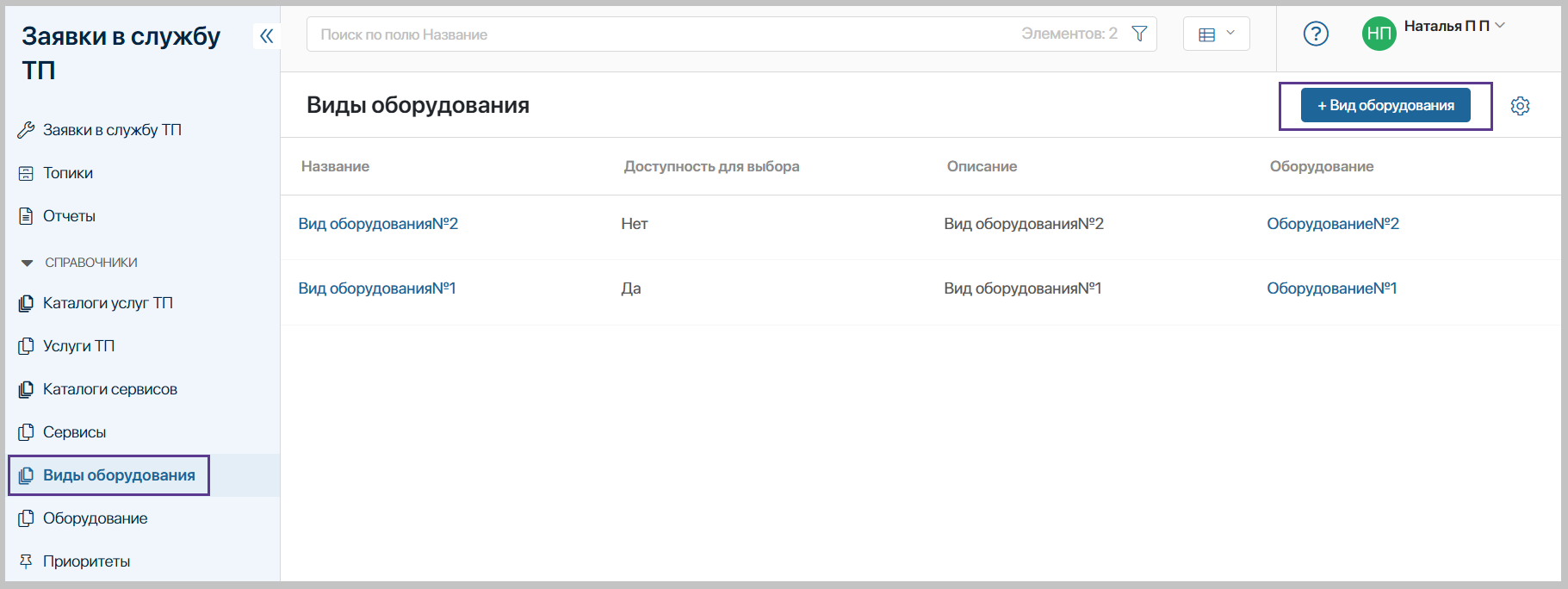This screenshot has height=589, width=1568.
Task: Select Оборудование in the sidebar
Action: point(95,518)
